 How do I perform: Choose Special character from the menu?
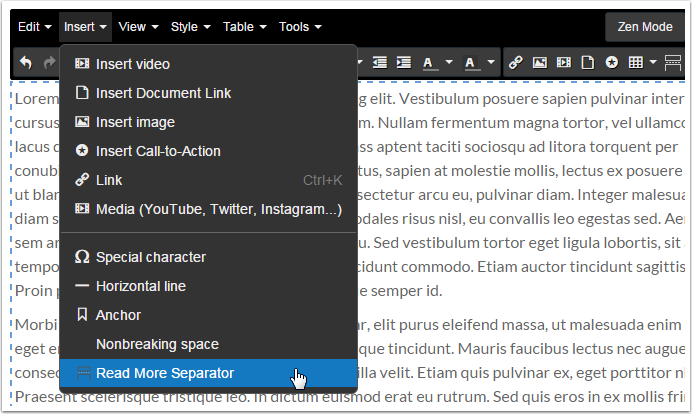pyautogui.click(x=208, y=257)
